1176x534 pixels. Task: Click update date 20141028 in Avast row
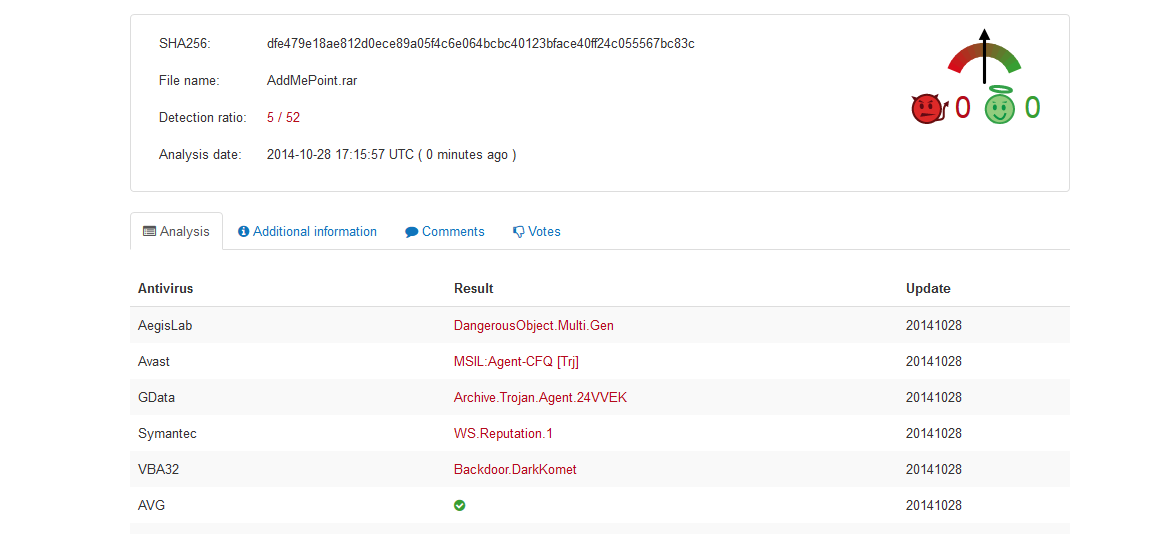coord(934,361)
